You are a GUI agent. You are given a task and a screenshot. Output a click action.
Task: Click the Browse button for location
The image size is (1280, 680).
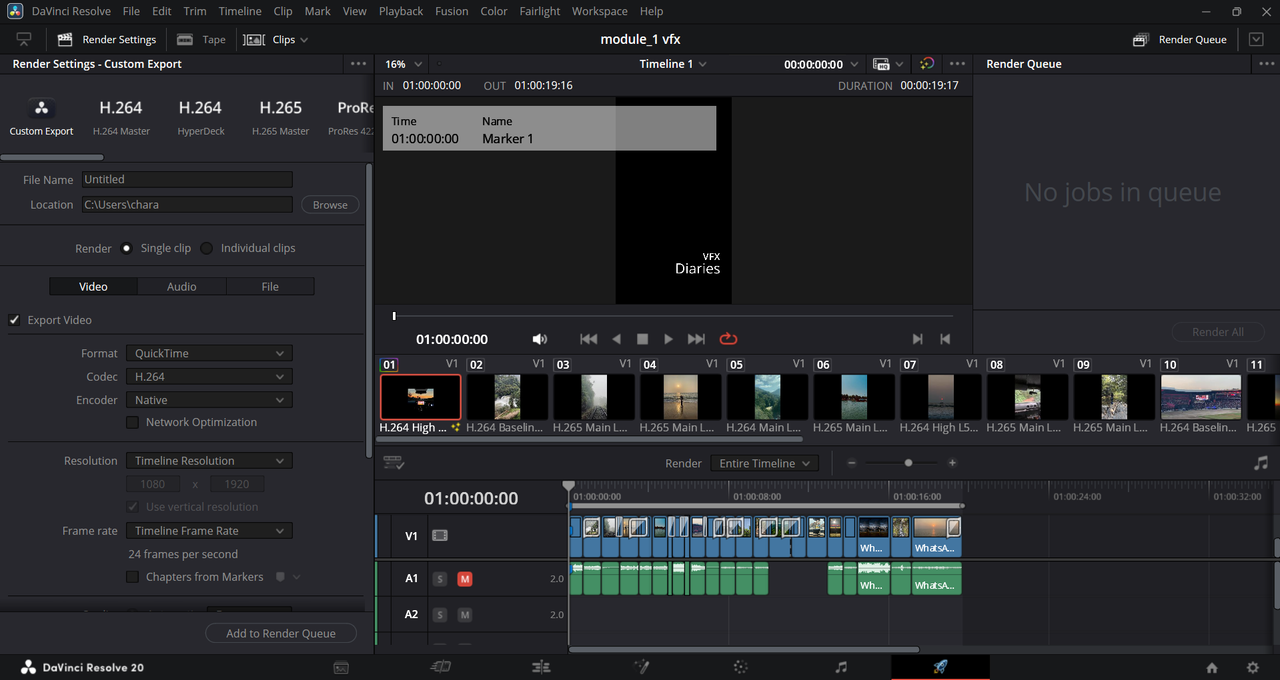coord(330,205)
